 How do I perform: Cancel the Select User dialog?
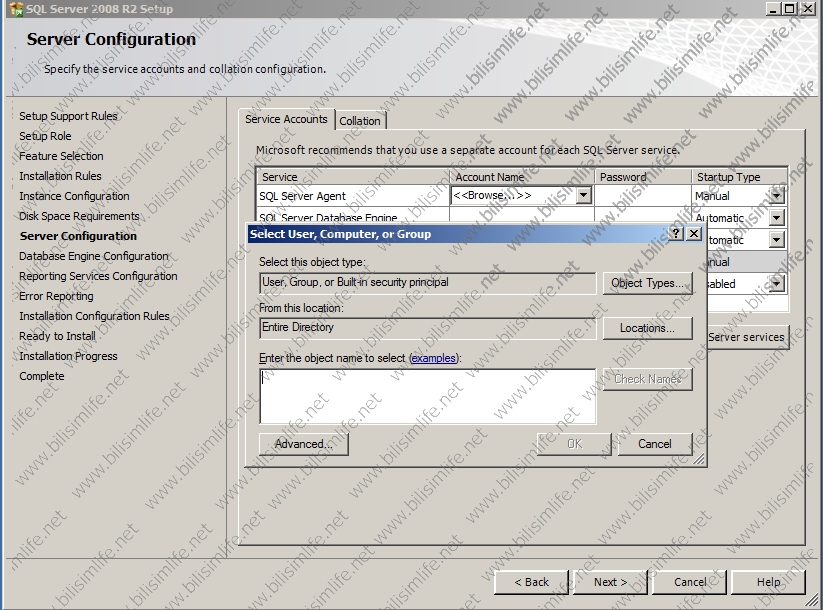tap(655, 444)
